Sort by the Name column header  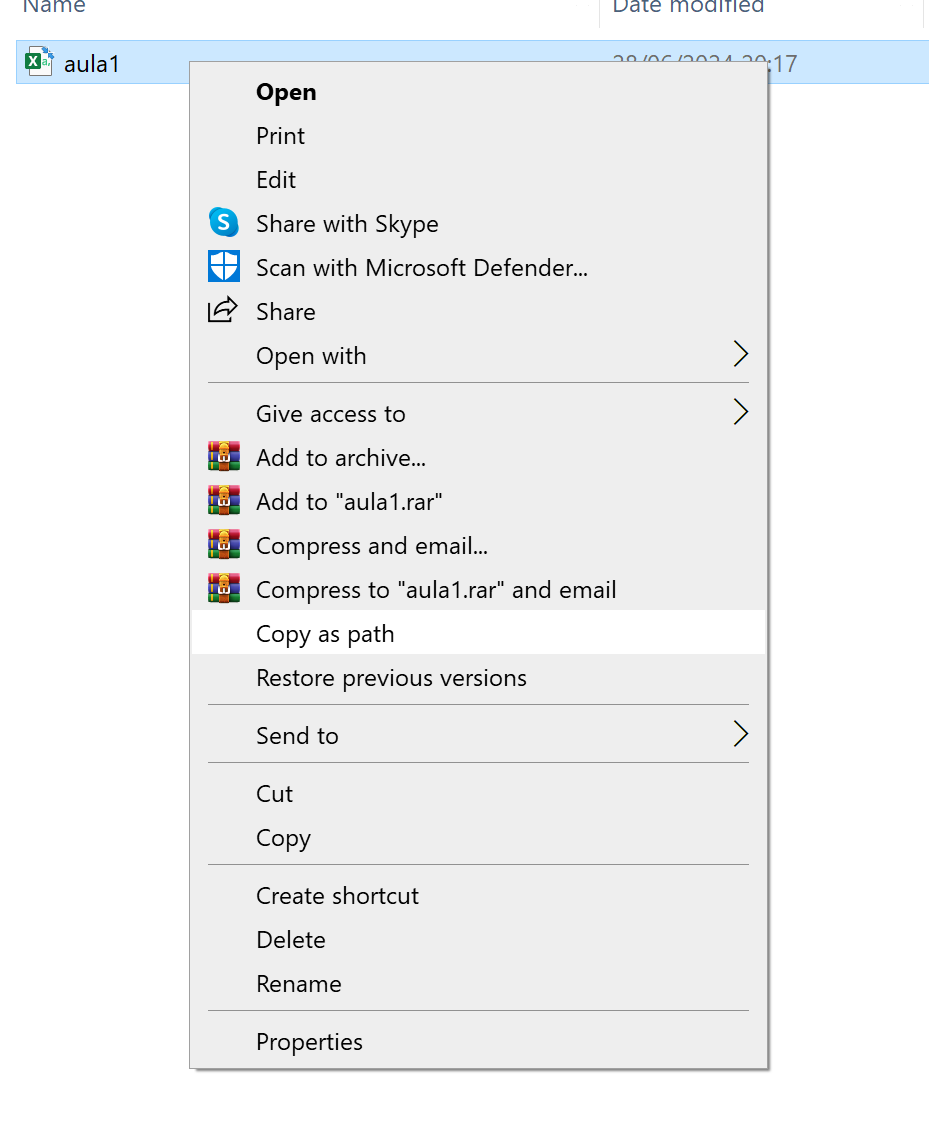pyautogui.click(x=55, y=8)
